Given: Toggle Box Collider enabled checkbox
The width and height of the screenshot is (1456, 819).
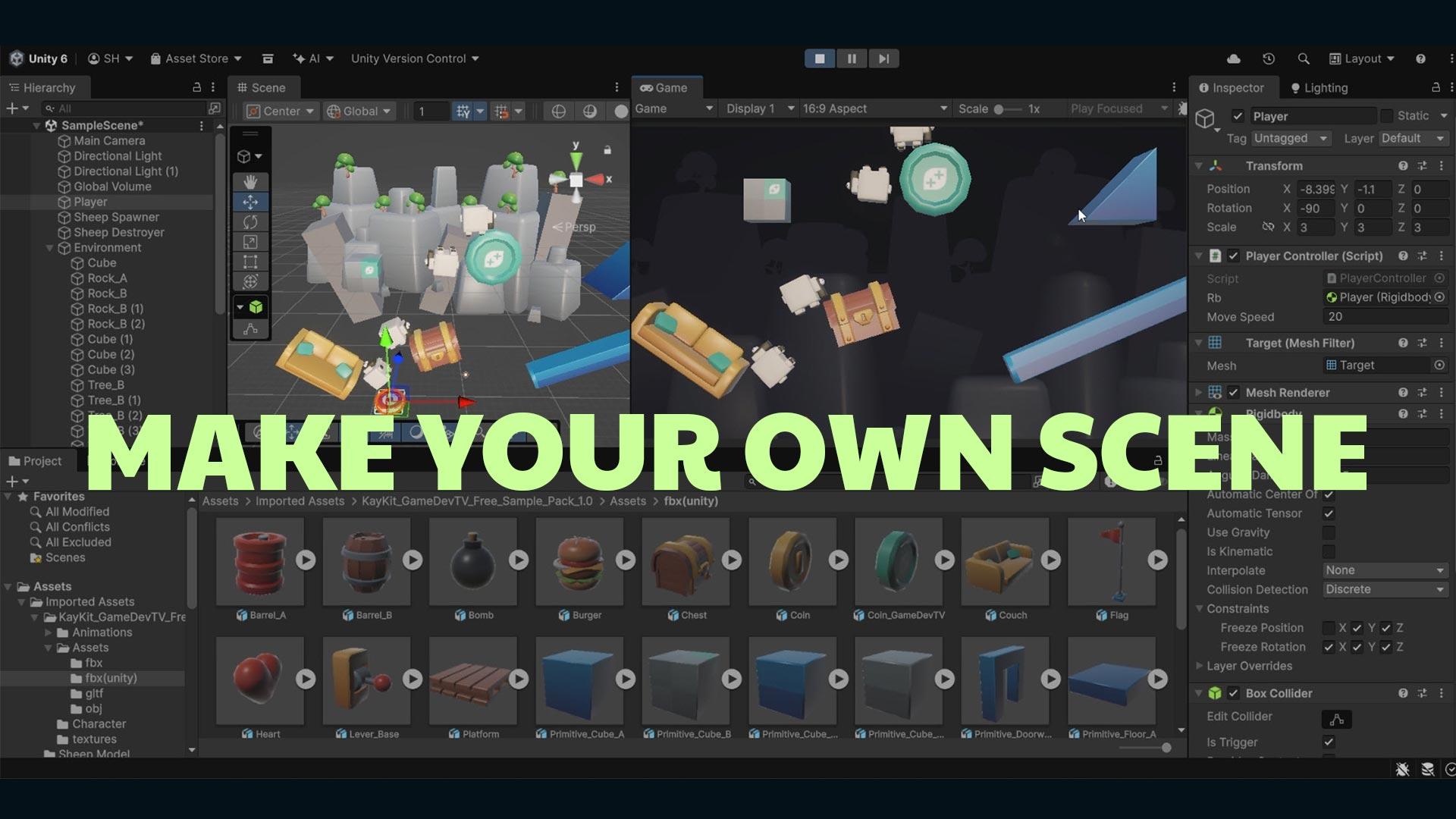Looking at the screenshot, I should 1234,693.
